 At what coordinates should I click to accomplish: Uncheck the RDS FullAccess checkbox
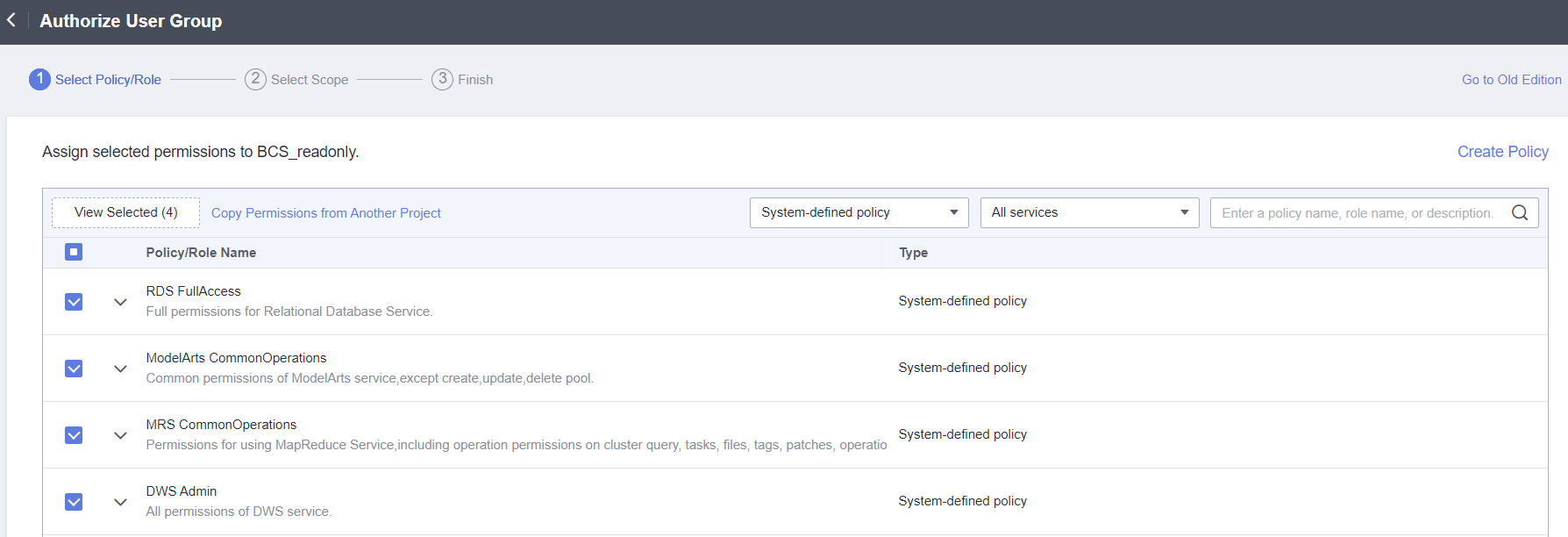pyautogui.click(x=74, y=302)
